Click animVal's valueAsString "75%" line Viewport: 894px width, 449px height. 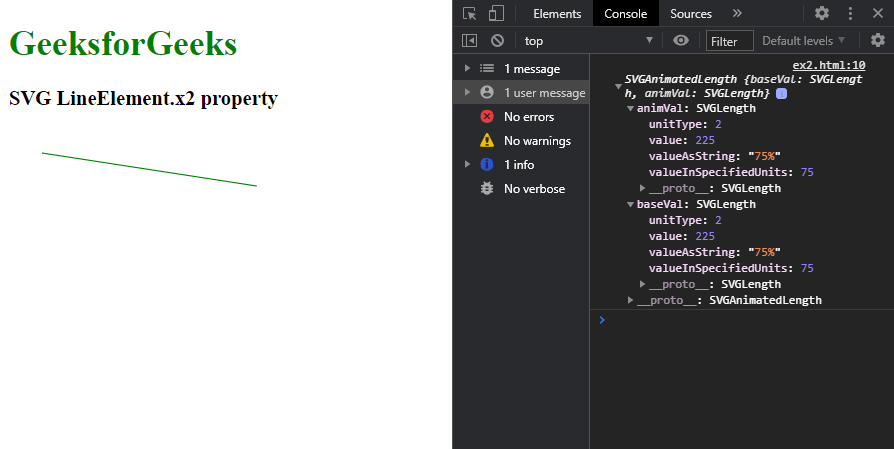pos(714,156)
